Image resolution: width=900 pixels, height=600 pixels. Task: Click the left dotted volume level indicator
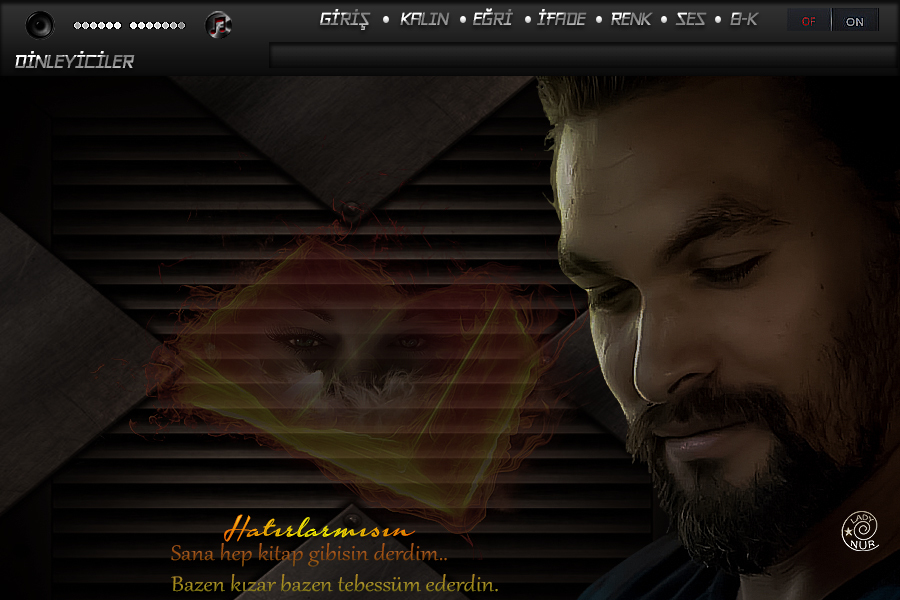point(97,25)
